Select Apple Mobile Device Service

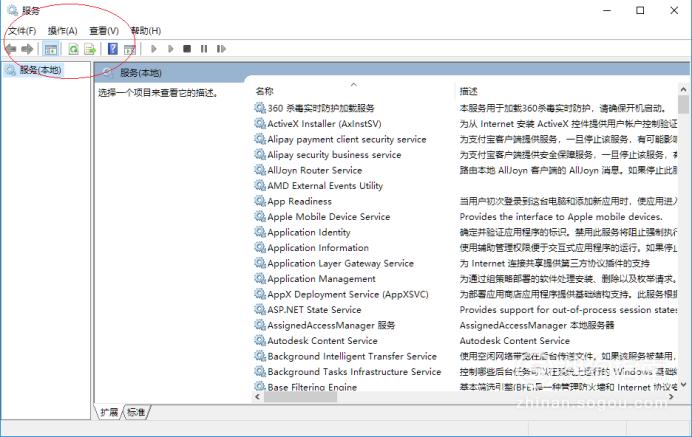(329, 217)
